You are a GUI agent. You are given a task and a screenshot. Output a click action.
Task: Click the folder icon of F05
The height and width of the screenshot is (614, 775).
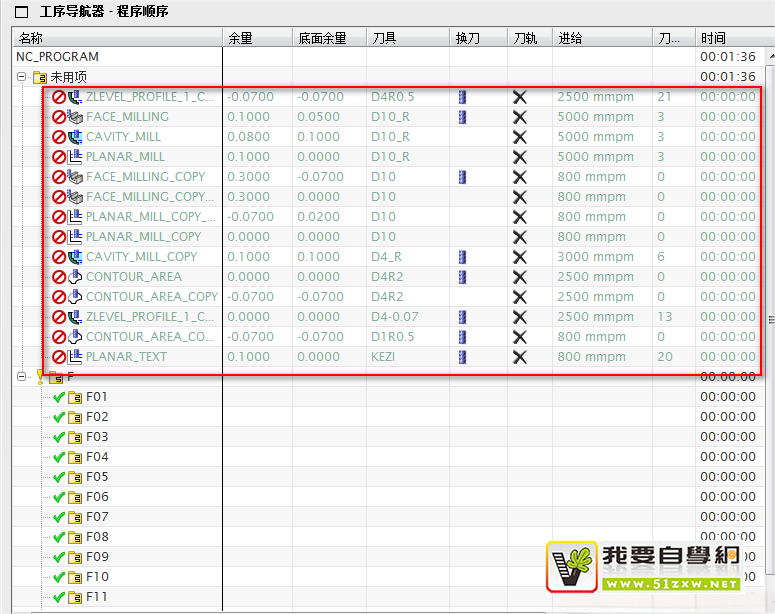[x=75, y=477]
